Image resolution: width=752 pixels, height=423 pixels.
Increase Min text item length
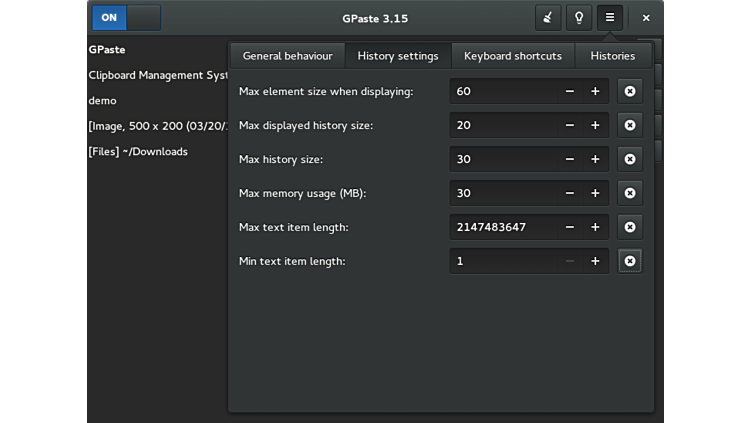click(x=595, y=261)
